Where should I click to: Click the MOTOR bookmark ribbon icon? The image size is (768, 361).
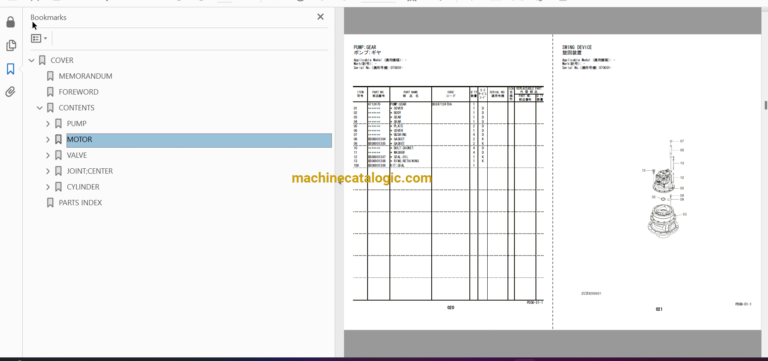58,140
